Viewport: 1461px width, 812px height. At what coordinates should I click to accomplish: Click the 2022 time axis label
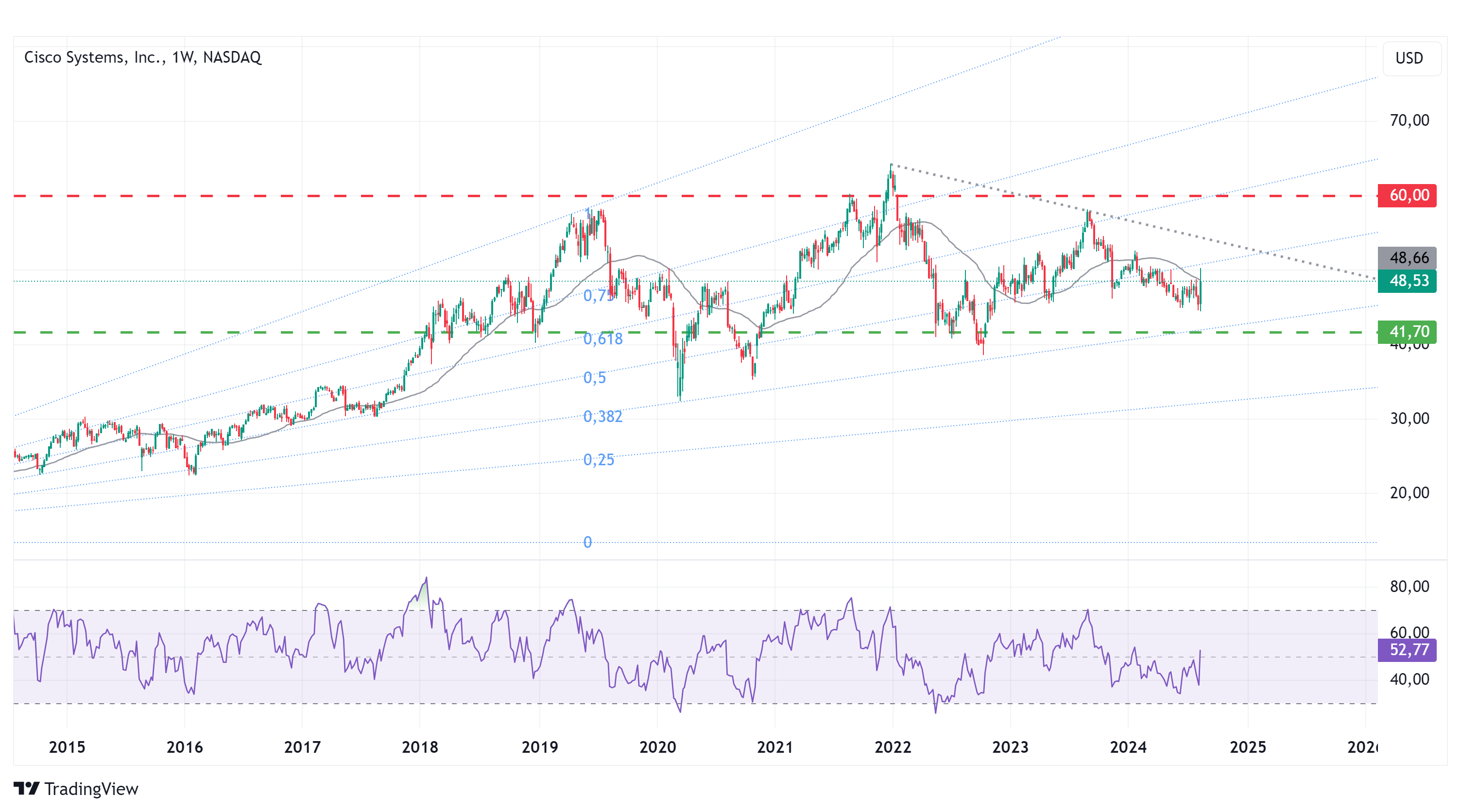(x=893, y=747)
